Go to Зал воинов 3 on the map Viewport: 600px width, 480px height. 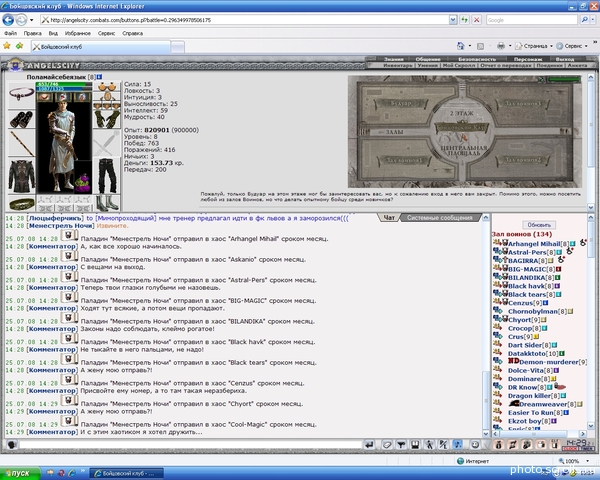tap(523, 103)
